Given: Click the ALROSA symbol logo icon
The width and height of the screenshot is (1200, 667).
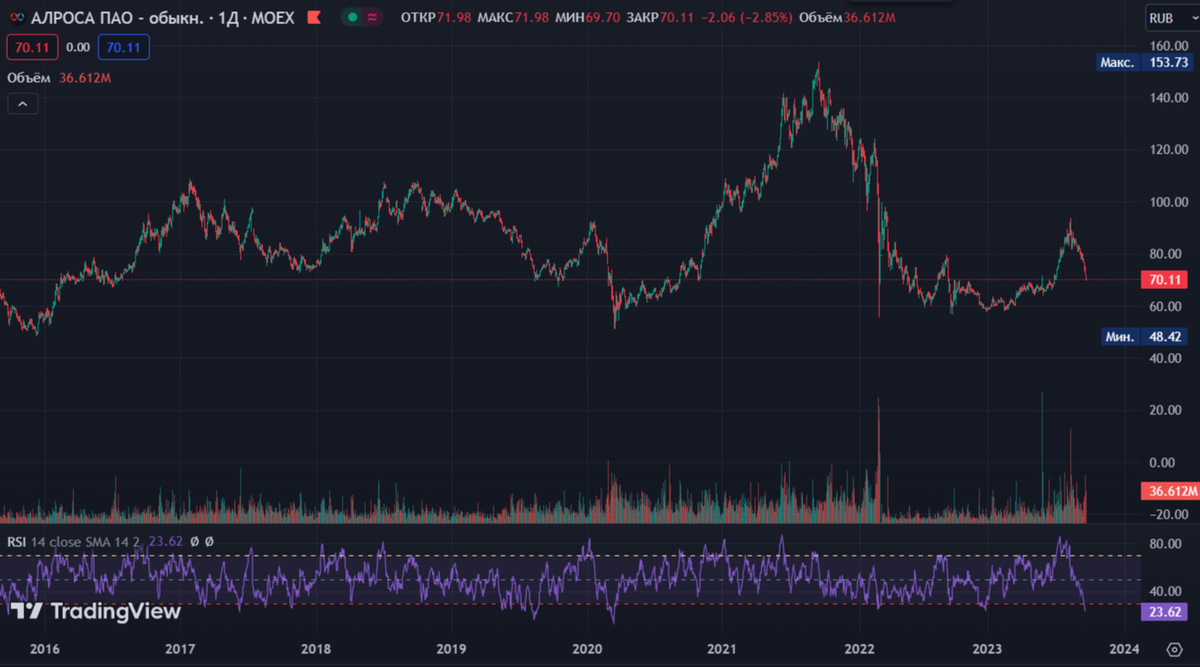Looking at the screenshot, I should (x=17, y=18).
